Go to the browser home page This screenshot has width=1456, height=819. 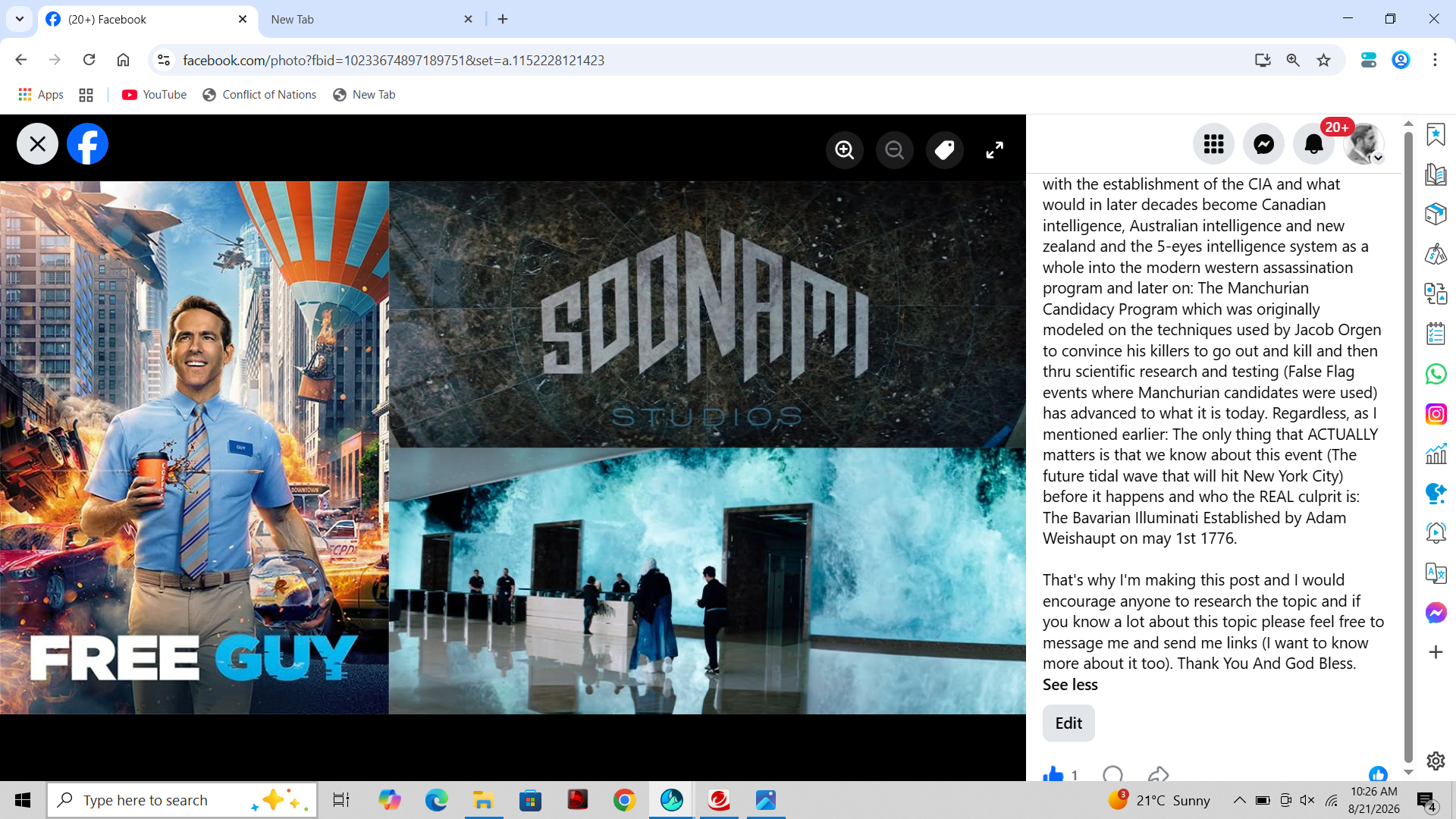[123, 60]
